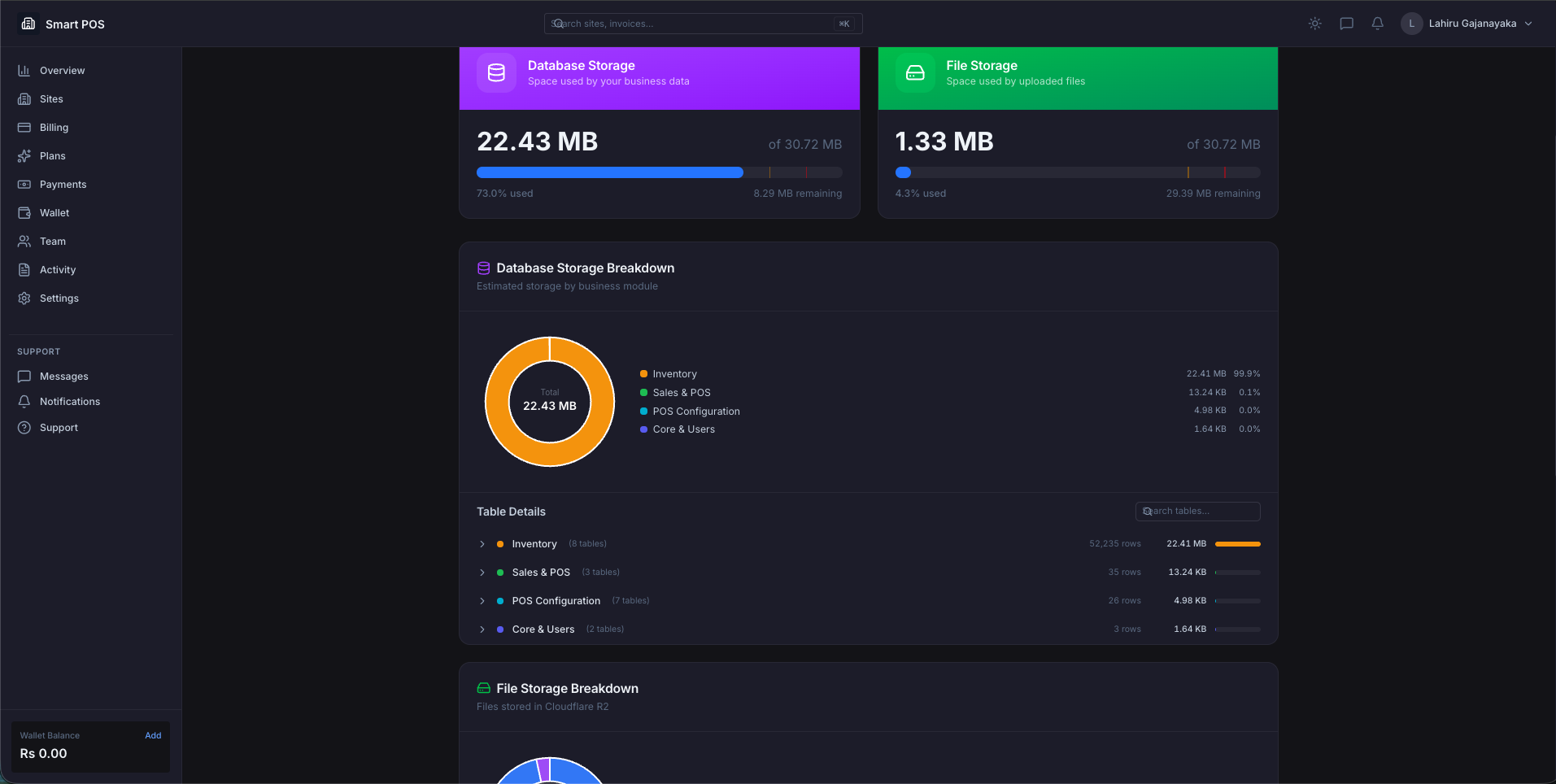1556x784 pixels.
Task: Open the Lahiru Gajanayaka account dropdown chevron
Action: (x=1528, y=24)
